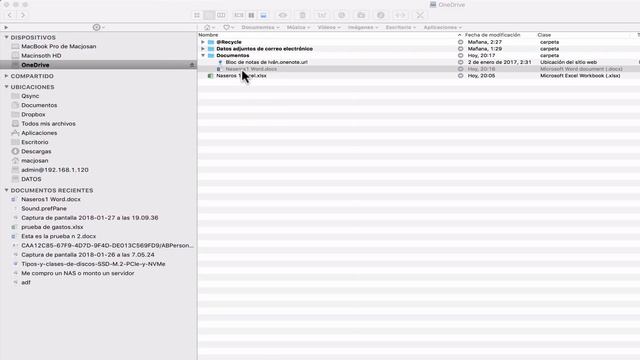This screenshot has width=640, height=360.
Task: Open the Vídeos bookmark dropdown
Action: pos(329,27)
